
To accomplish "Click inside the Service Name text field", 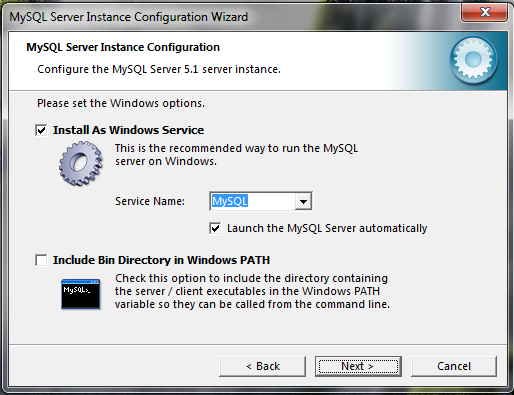I will (253, 201).
